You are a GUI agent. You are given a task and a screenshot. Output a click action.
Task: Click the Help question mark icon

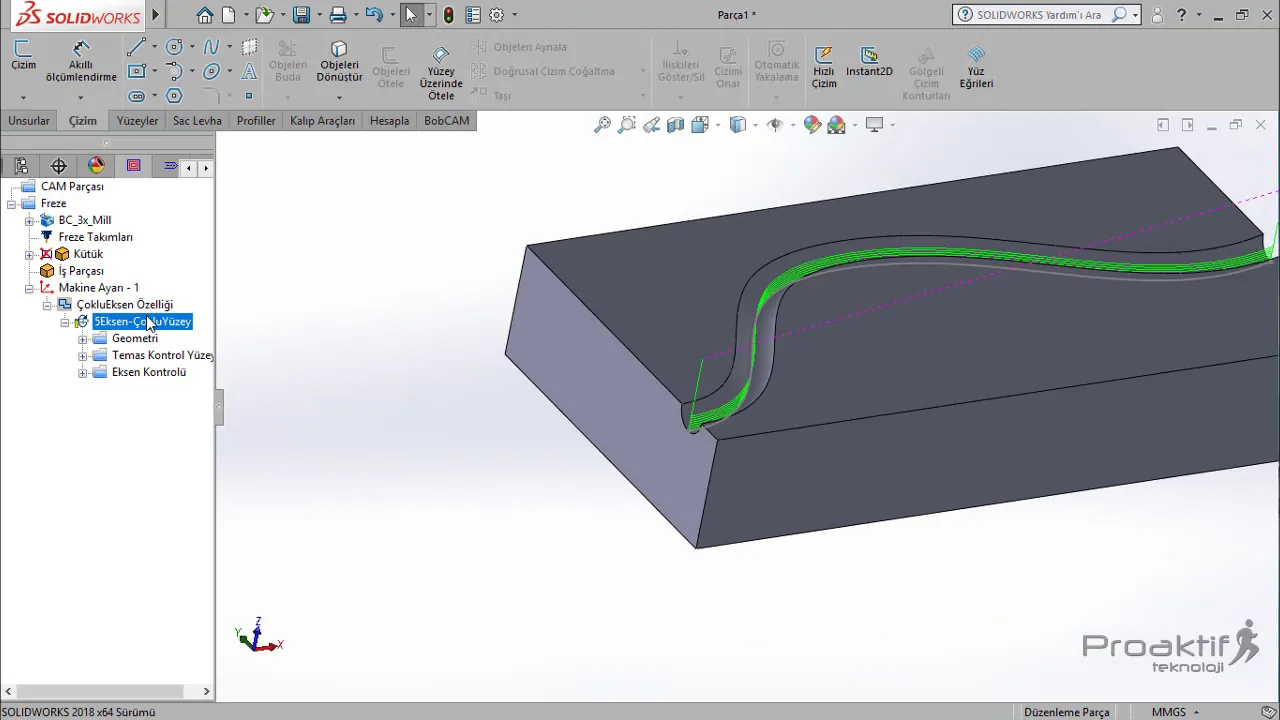(x=1182, y=15)
